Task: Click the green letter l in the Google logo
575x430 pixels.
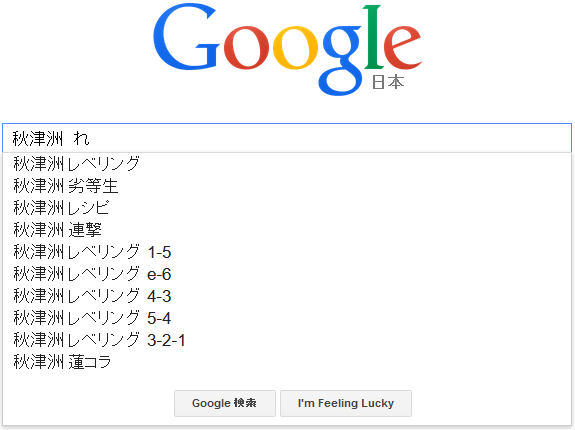Action: [373, 37]
